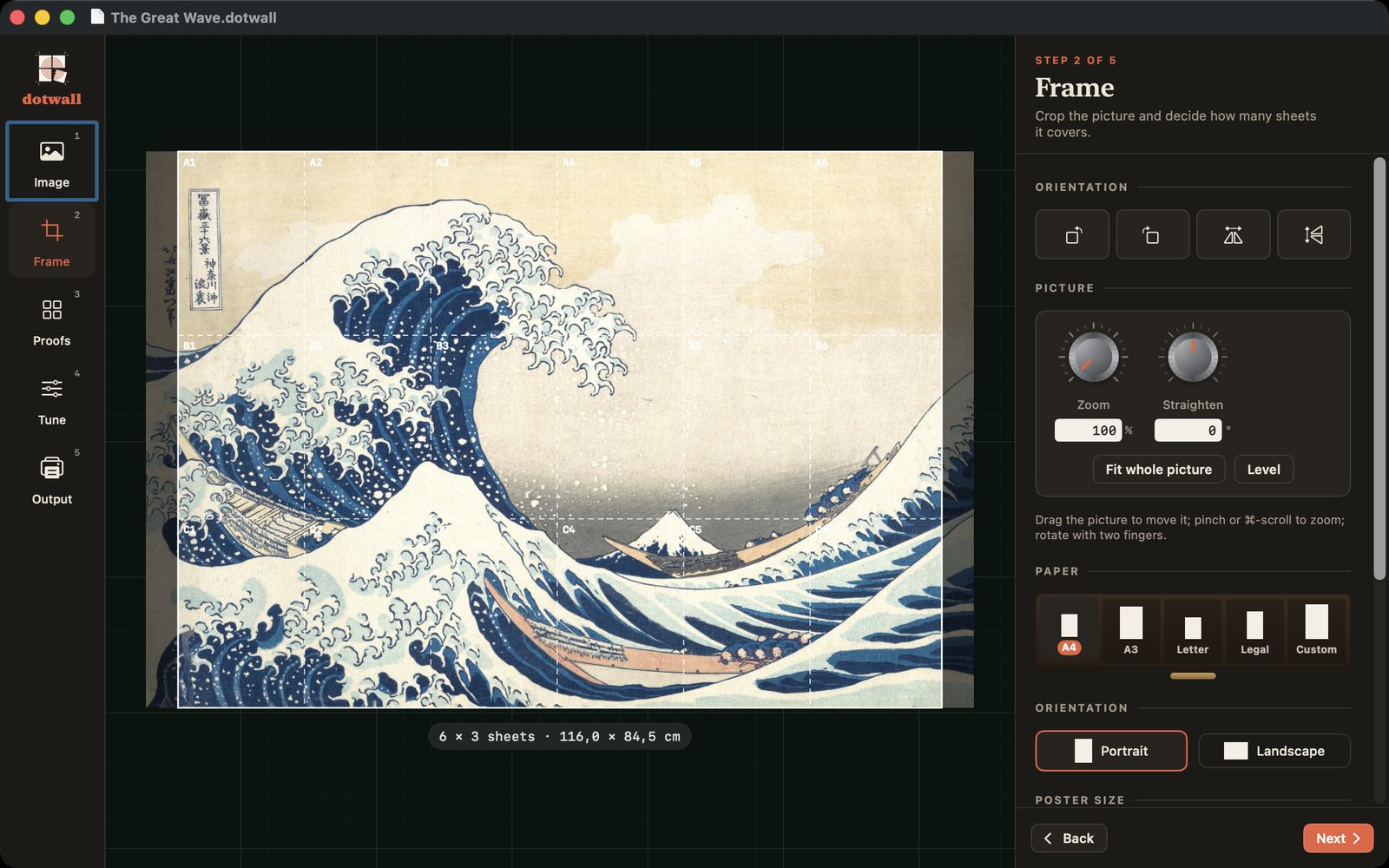Click the Zoom knob
The width and height of the screenshot is (1389, 868).
pos(1093,357)
